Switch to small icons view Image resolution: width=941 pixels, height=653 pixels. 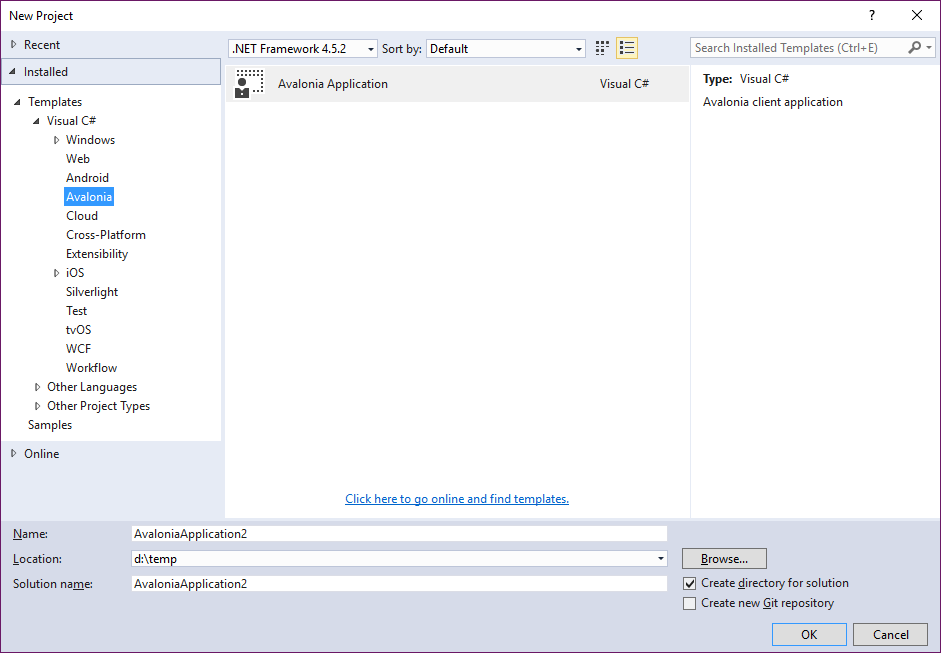602,48
